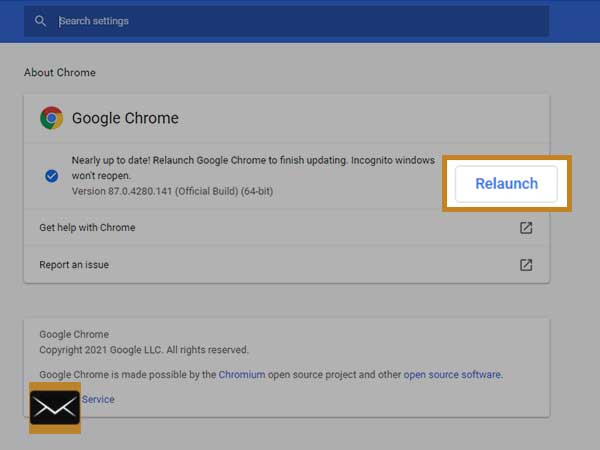Follow the open source software link
Screen dimensions: 600x450
tap(452, 375)
